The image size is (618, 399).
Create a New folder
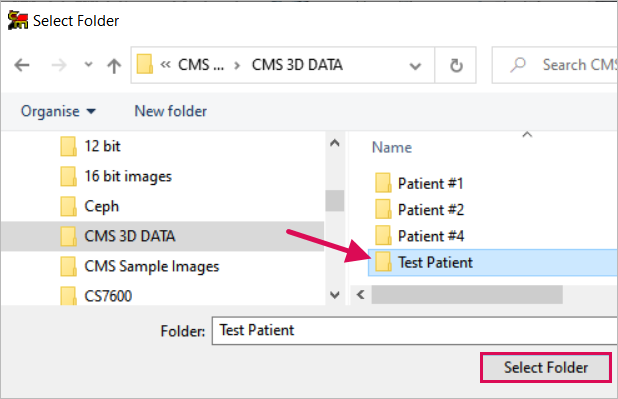point(170,111)
